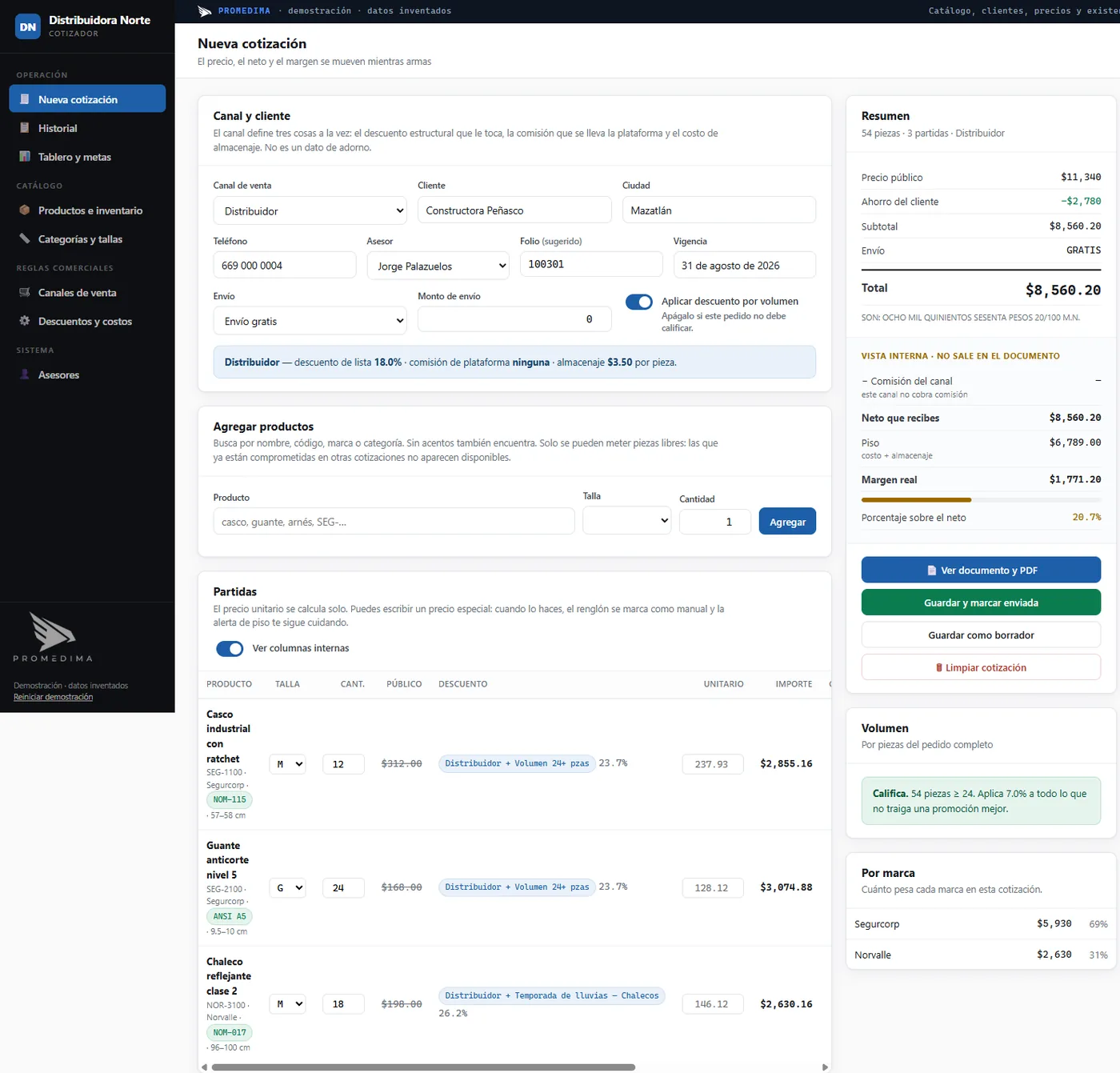Click the Folio field showing 100301

tap(591, 264)
